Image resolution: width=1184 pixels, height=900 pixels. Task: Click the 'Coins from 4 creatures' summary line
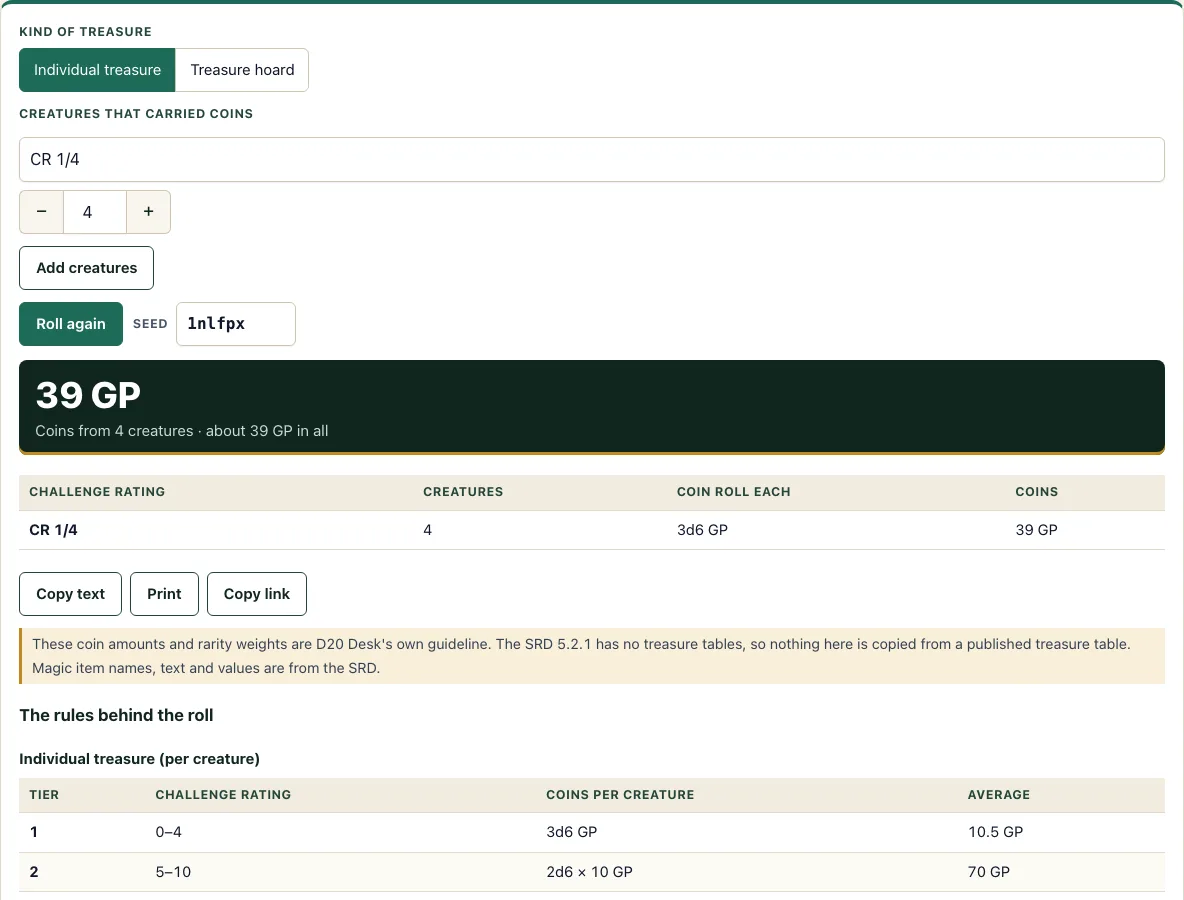(182, 431)
